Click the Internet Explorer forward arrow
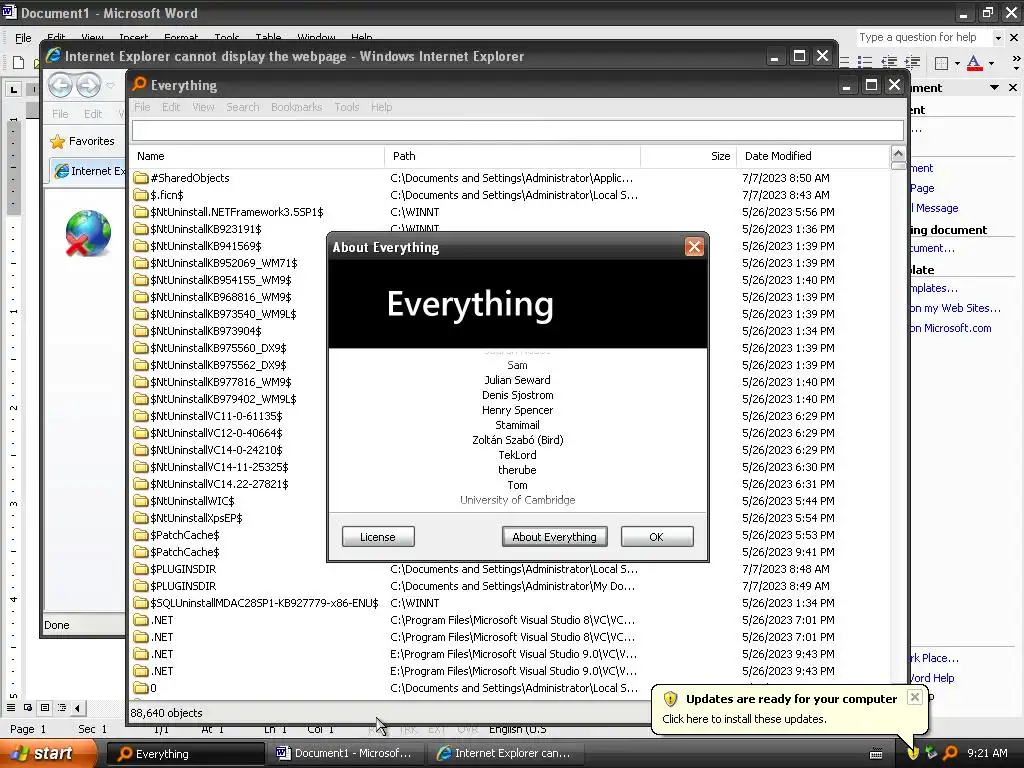Image resolution: width=1024 pixels, height=768 pixels. (x=88, y=85)
